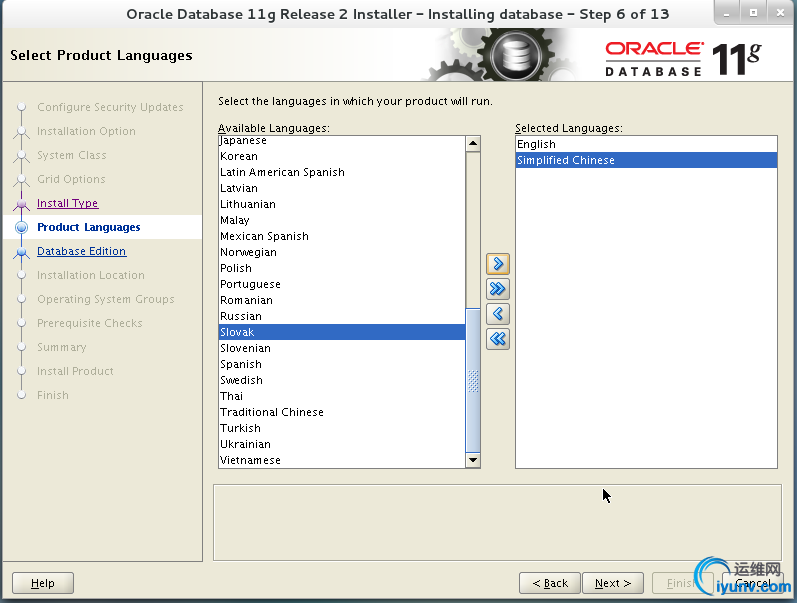Image resolution: width=797 pixels, height=603 pixels.
Task: Select Korean in Available Languages
Action: 342,156
